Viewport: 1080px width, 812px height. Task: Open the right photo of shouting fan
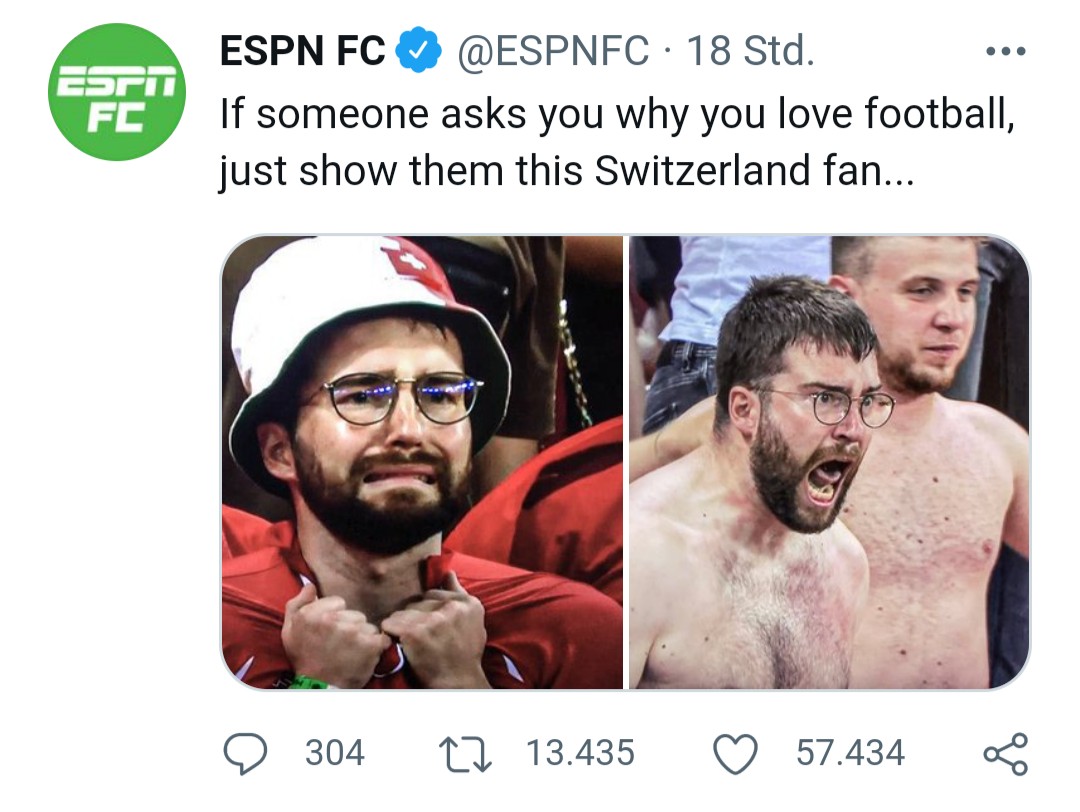pos(829,462)
